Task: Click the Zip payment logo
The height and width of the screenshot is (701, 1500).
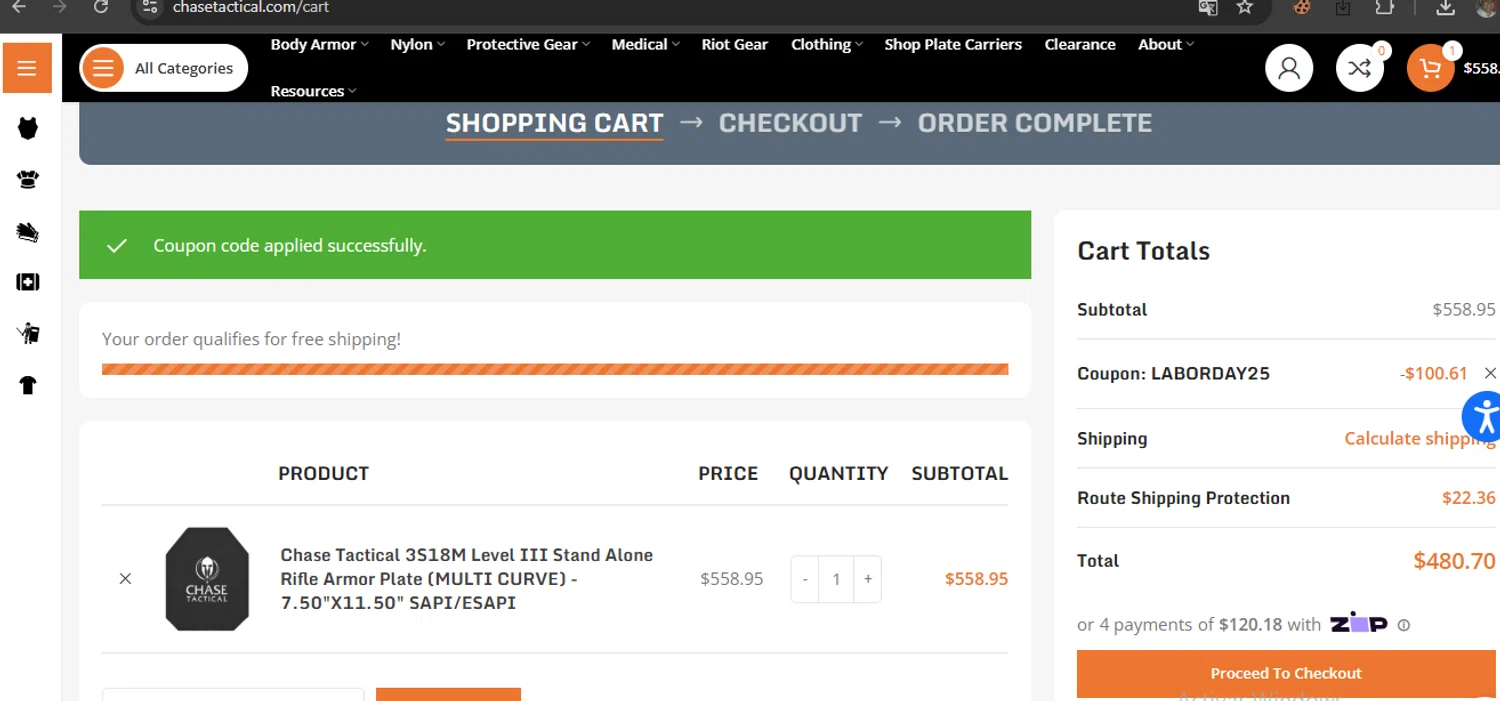Action: point(1358,623)
